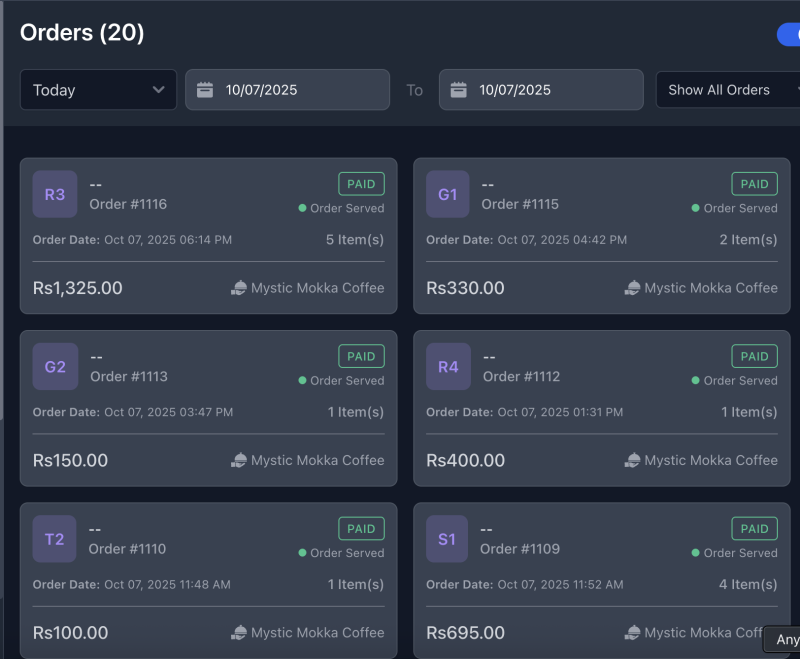Click the Order Served status dot on Order #1109
This screenshot has width=800, height=659.
694,553
